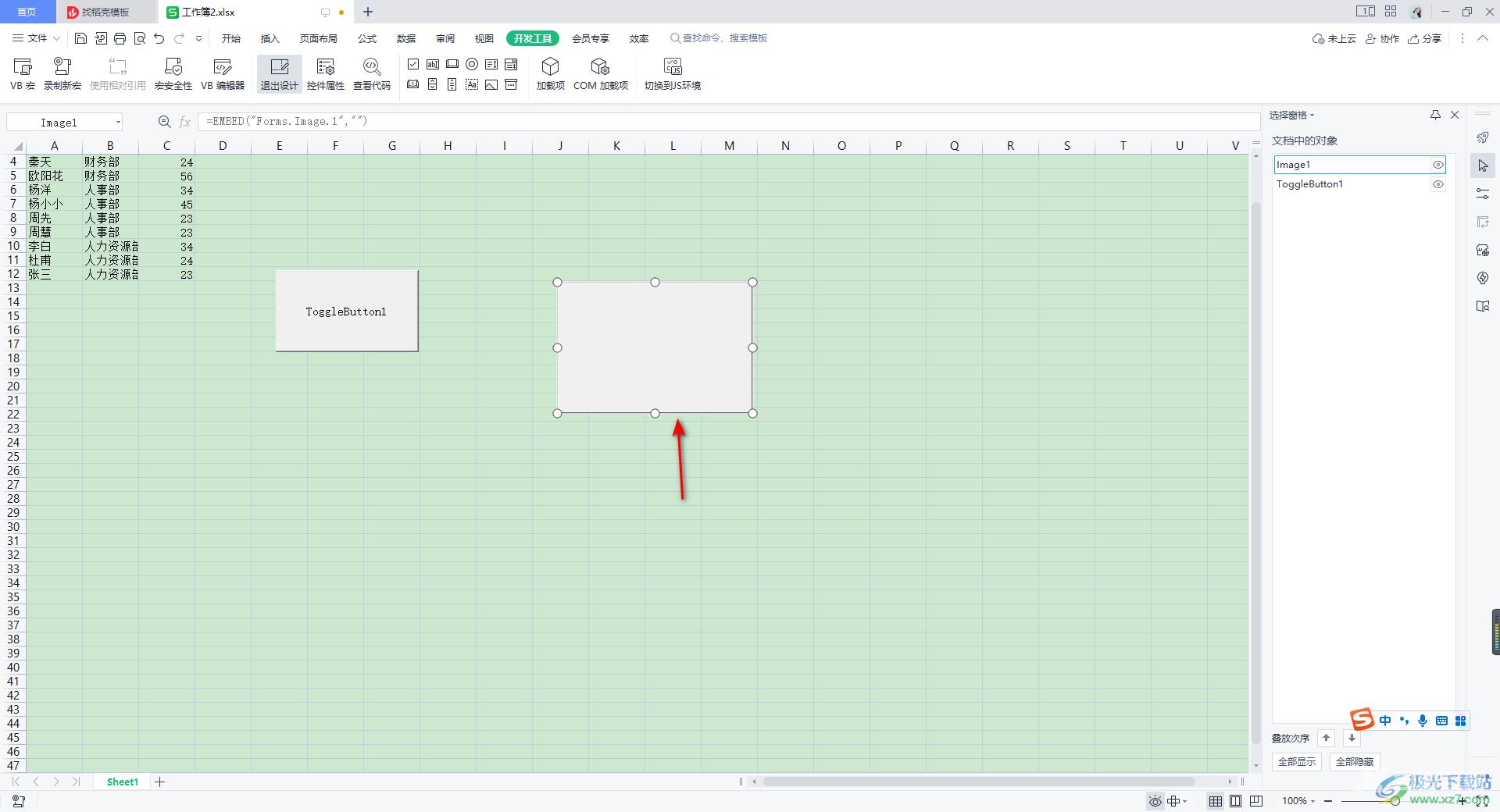Screen dimensions: 1500x812
Task: Switch to Sheet1 tab
Action: (x=123, y=782)
